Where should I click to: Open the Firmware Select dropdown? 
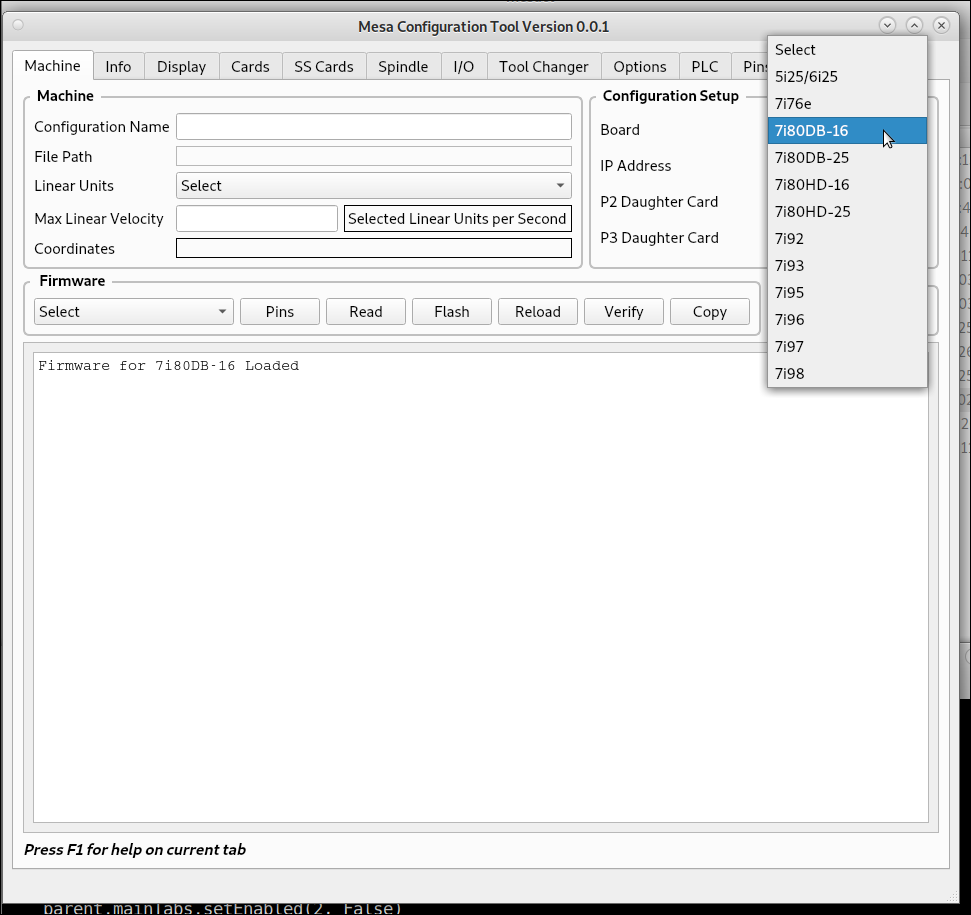[x=134, y=311]
